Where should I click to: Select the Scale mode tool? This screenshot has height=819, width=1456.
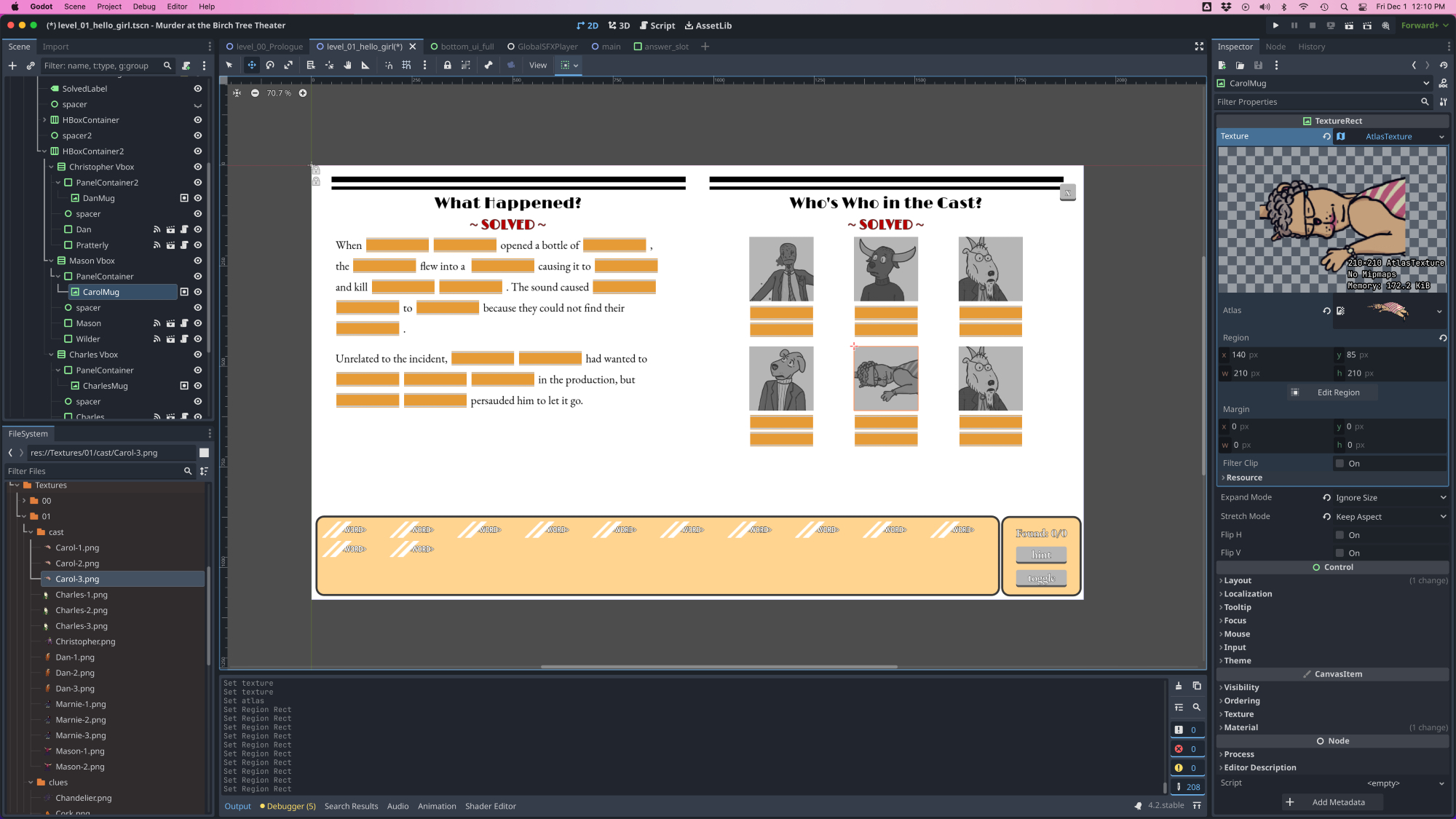[x=289, y=66]
